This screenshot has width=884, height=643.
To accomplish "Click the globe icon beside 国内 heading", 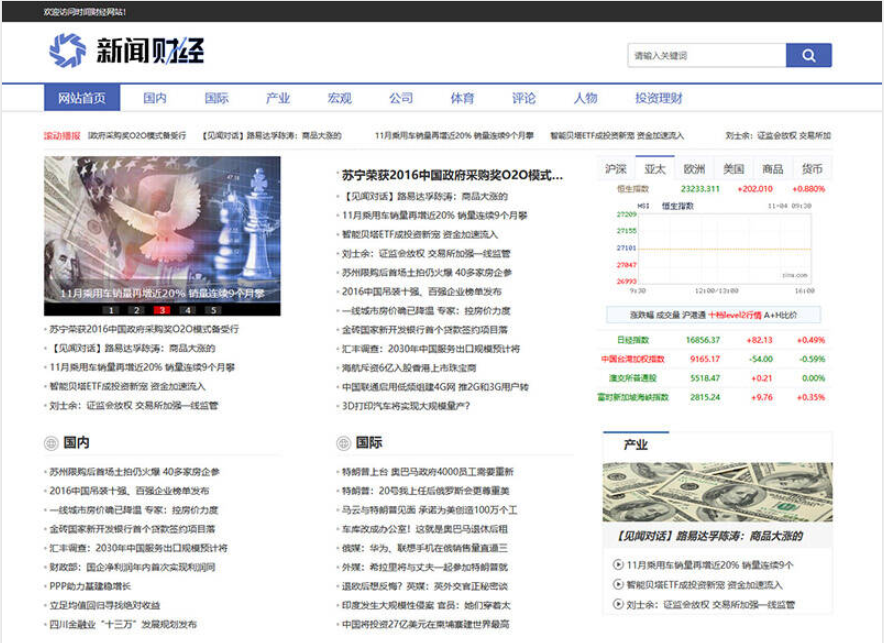I will pos(51,443).
